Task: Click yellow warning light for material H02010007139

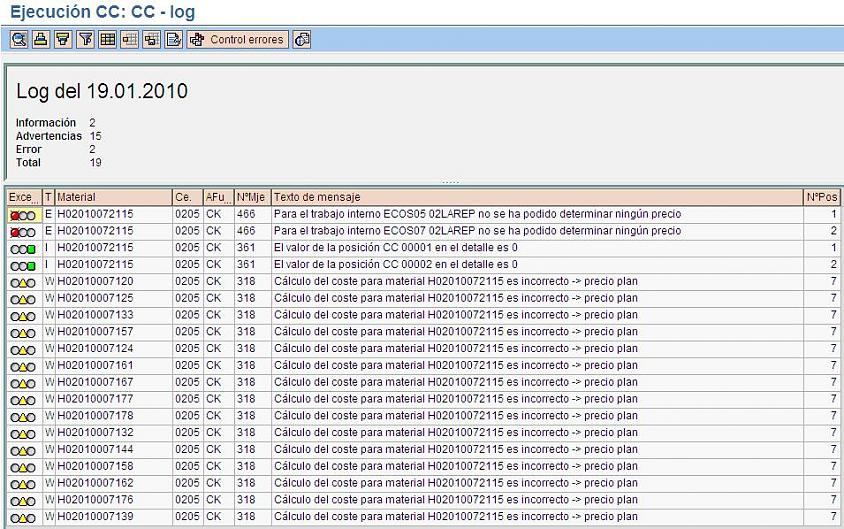Action: (x=23, y=517)
